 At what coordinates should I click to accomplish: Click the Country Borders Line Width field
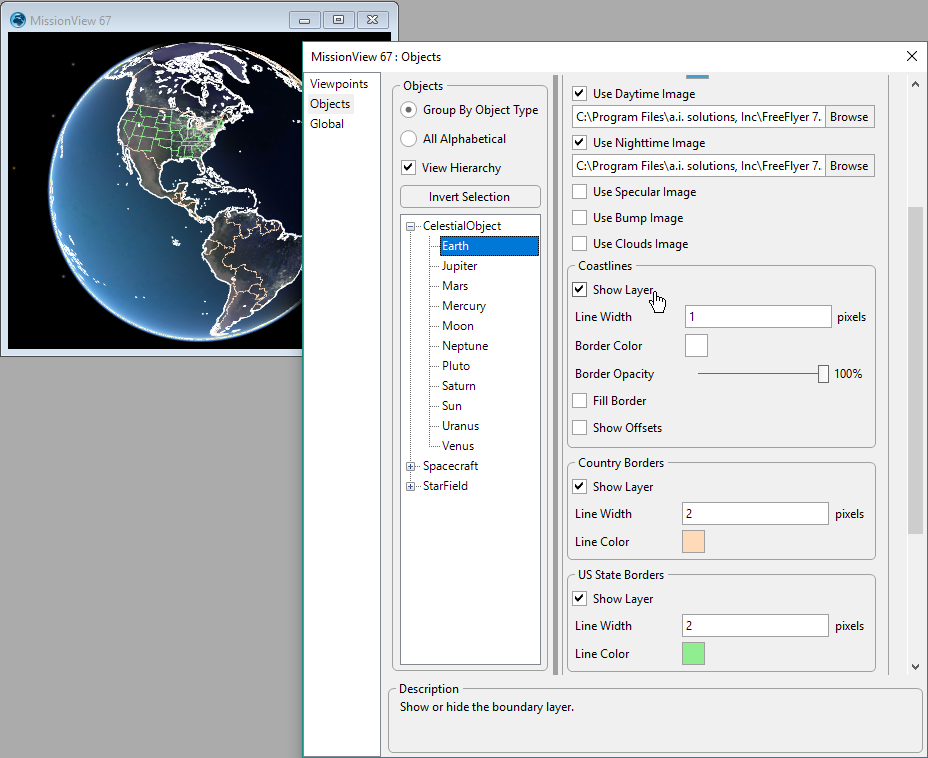(755, 514)
